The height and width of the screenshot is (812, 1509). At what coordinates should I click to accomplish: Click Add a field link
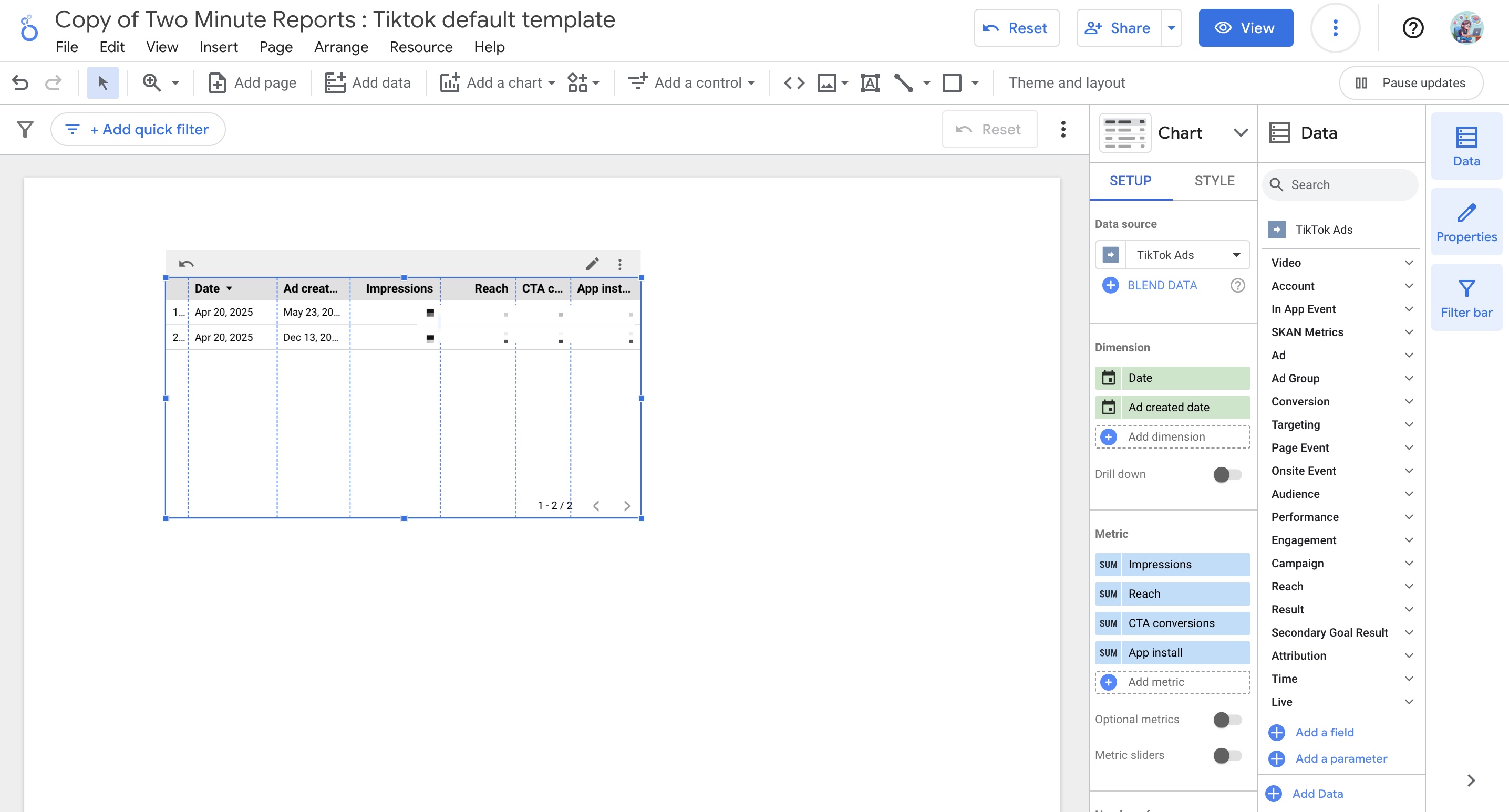click(1325, 732)
